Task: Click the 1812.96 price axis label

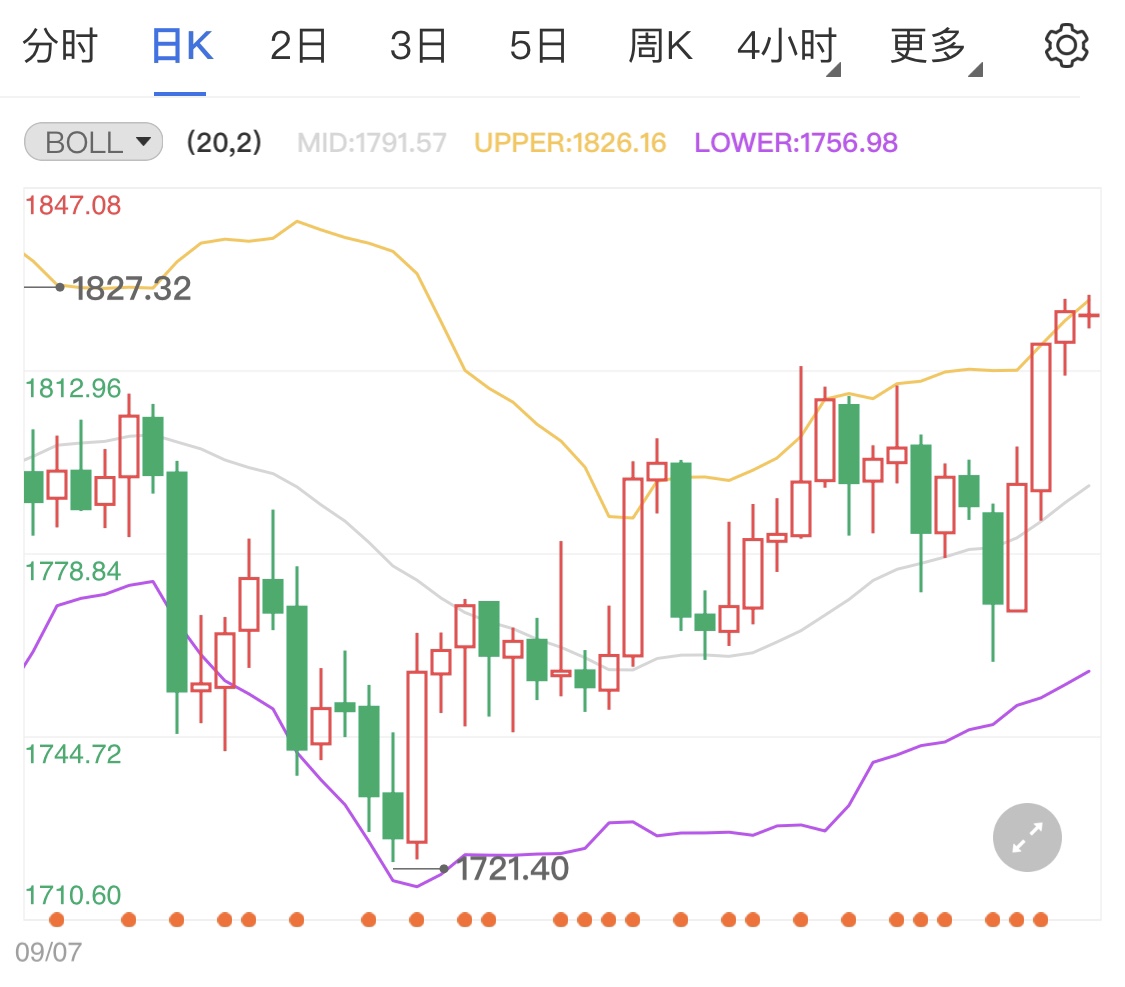Action: pos(73,389)
